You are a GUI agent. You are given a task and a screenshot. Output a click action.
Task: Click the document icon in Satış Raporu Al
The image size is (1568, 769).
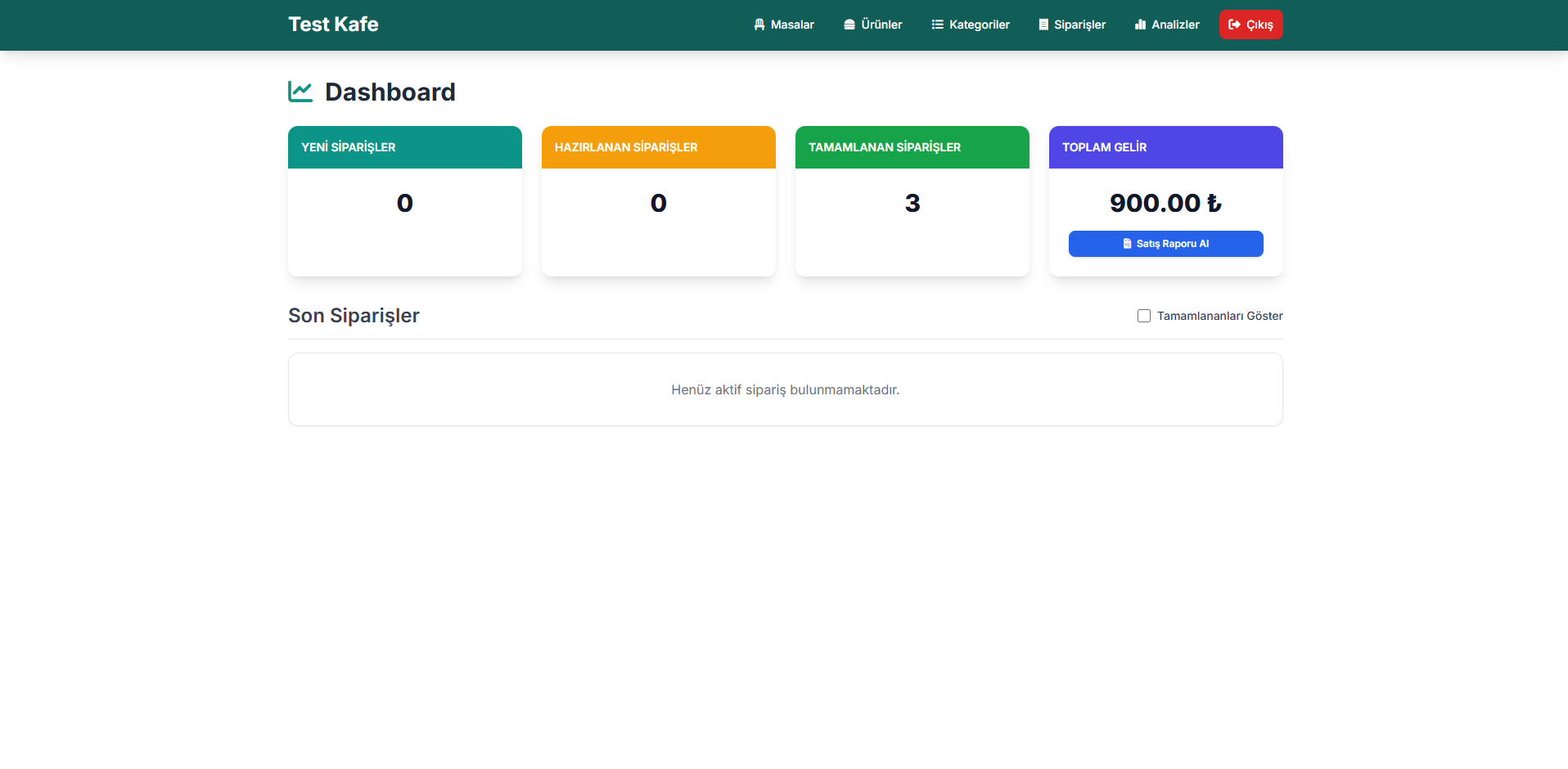pyautogui.click(x=1127, y=244)
